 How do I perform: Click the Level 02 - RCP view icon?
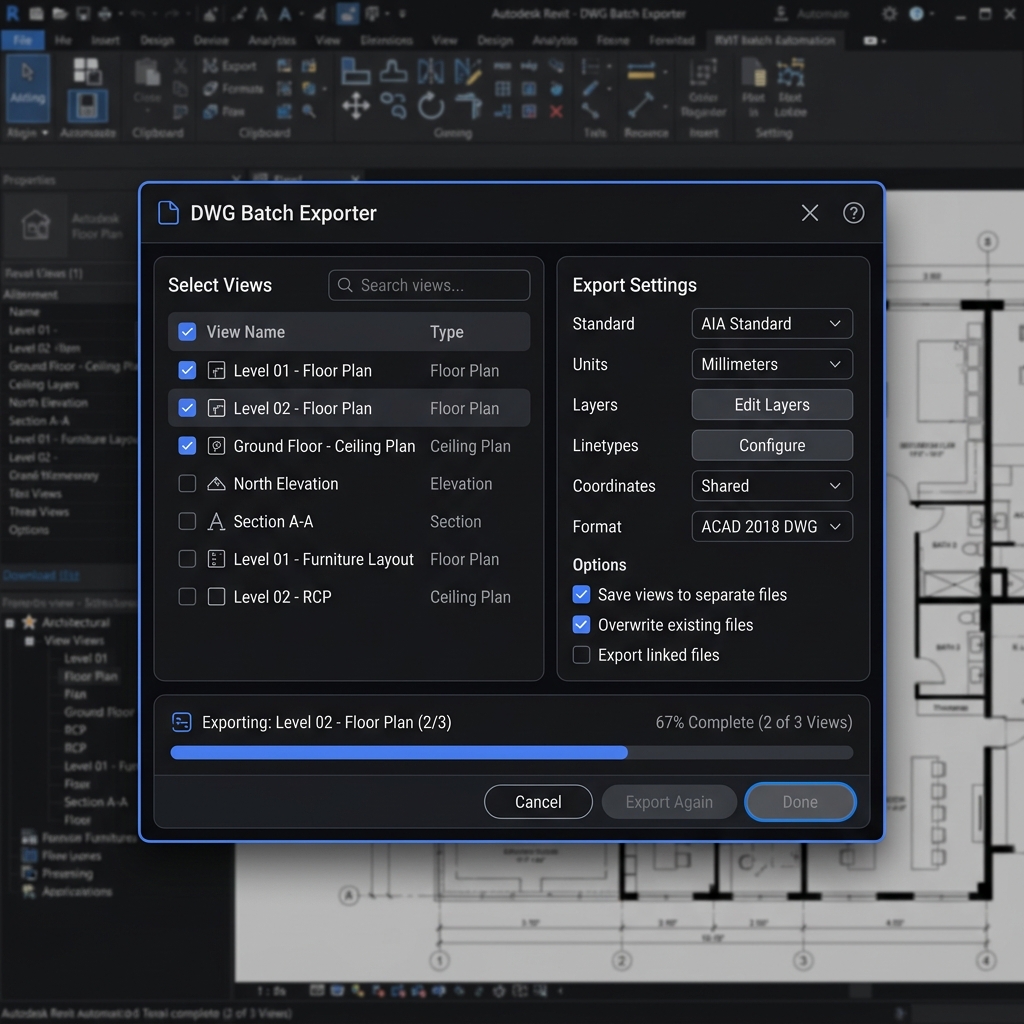click(216, 597)
